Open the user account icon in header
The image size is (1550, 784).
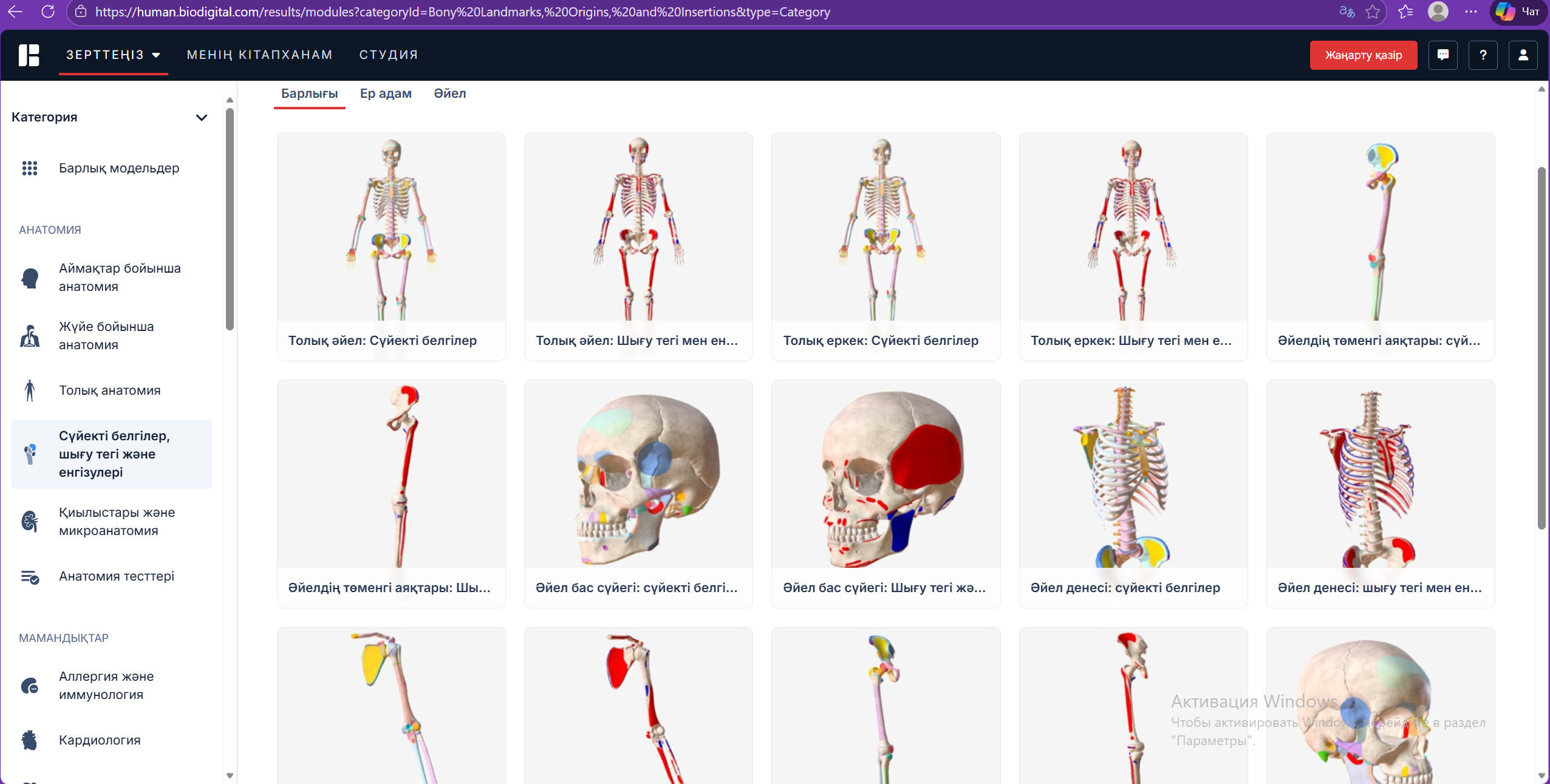point(1523,55)
